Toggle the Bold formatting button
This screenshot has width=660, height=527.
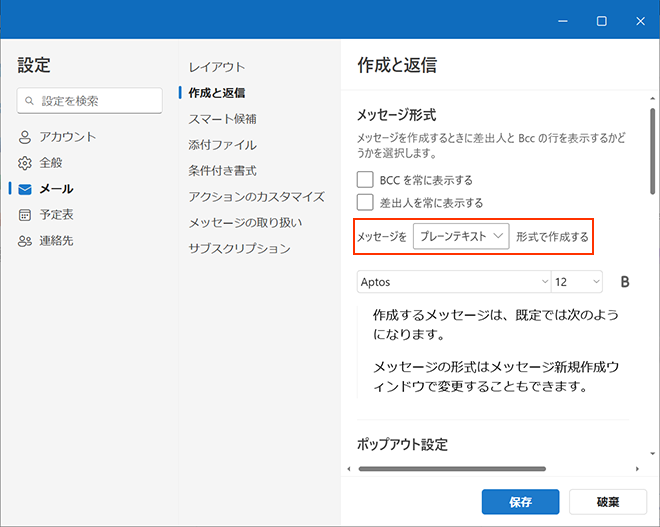[625, 282]
